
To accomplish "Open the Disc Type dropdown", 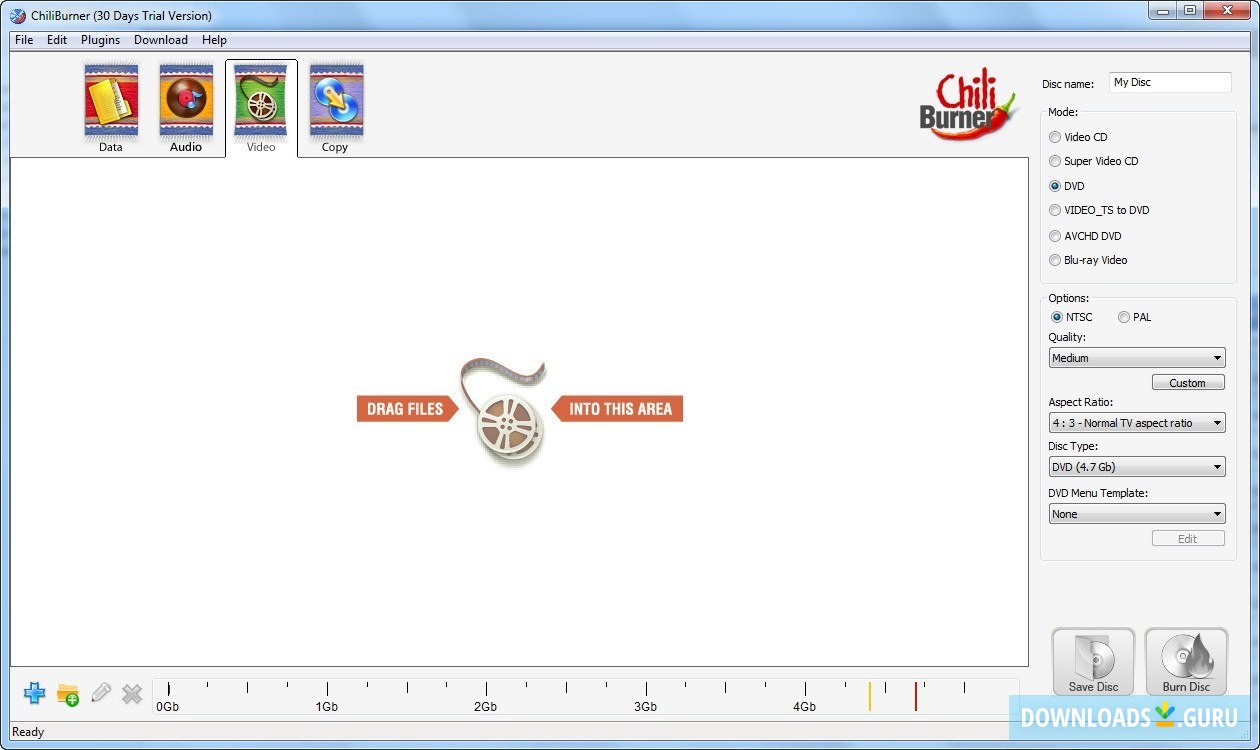I will pyautogui.click(x=1137, y=467).
